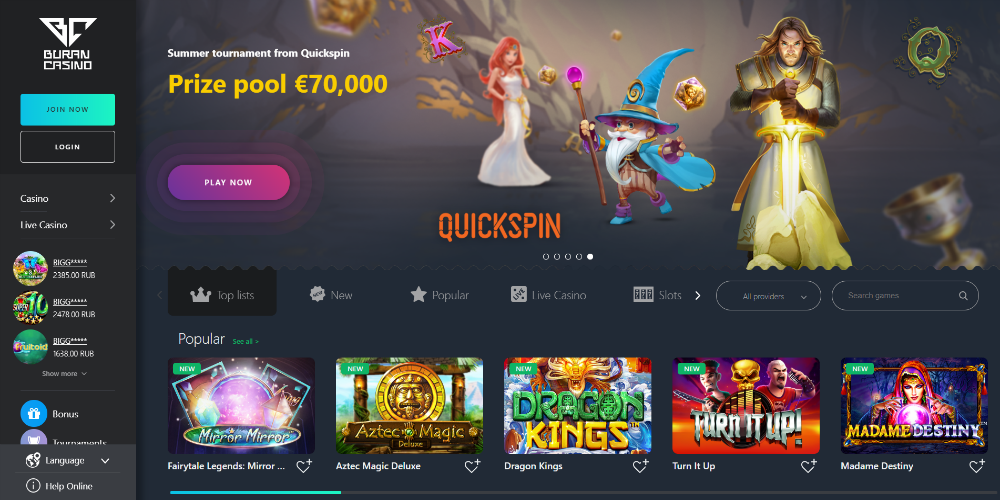
Task: Click the Buran Casino logo
Action: (68, 43)
